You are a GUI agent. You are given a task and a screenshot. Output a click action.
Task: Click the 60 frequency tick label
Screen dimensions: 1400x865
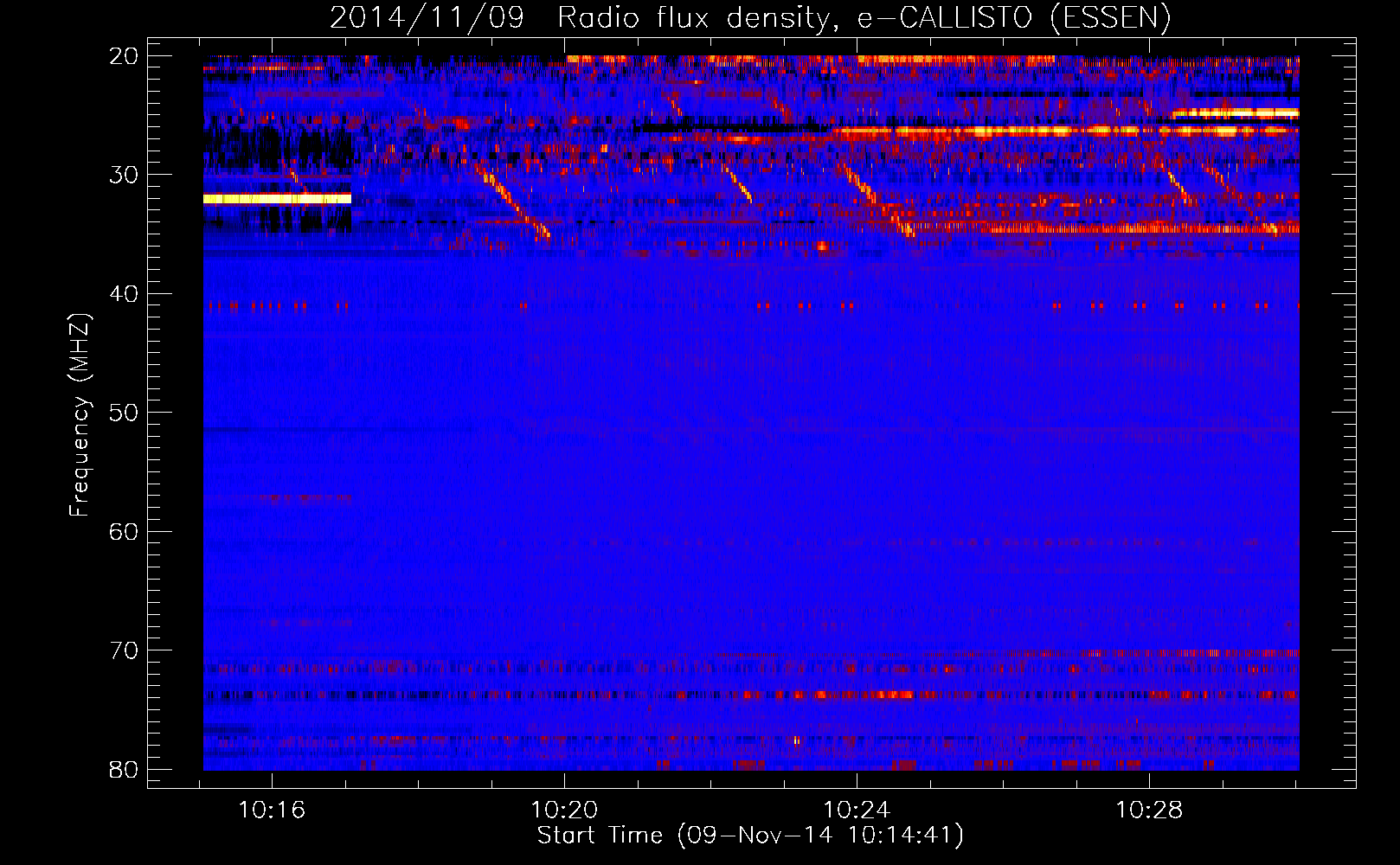(x=124, y=531)
